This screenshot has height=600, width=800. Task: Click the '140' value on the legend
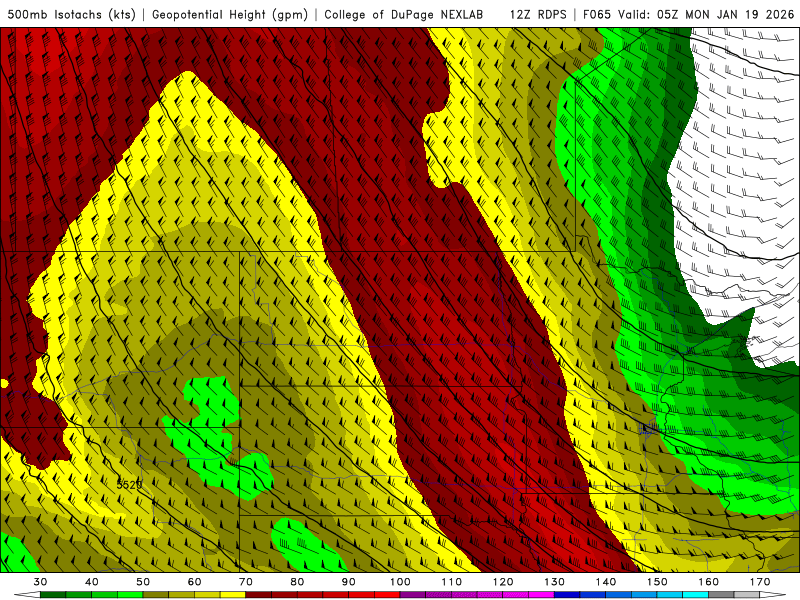(606, 582)
